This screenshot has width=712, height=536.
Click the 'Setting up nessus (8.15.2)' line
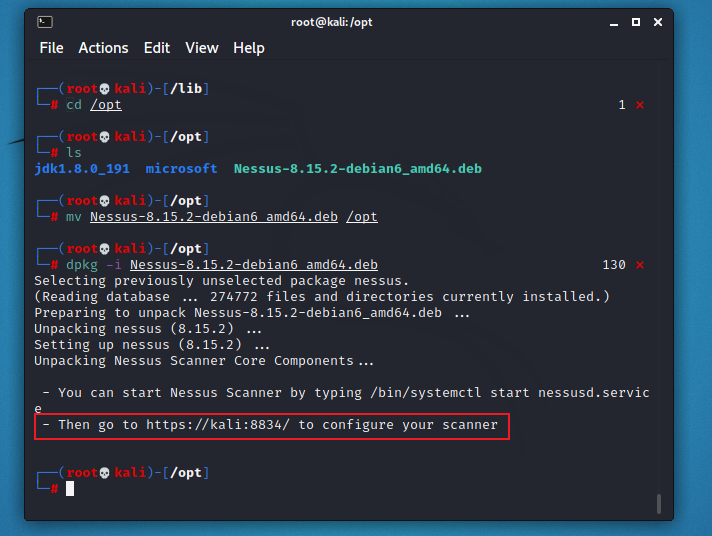click(152, 345)
